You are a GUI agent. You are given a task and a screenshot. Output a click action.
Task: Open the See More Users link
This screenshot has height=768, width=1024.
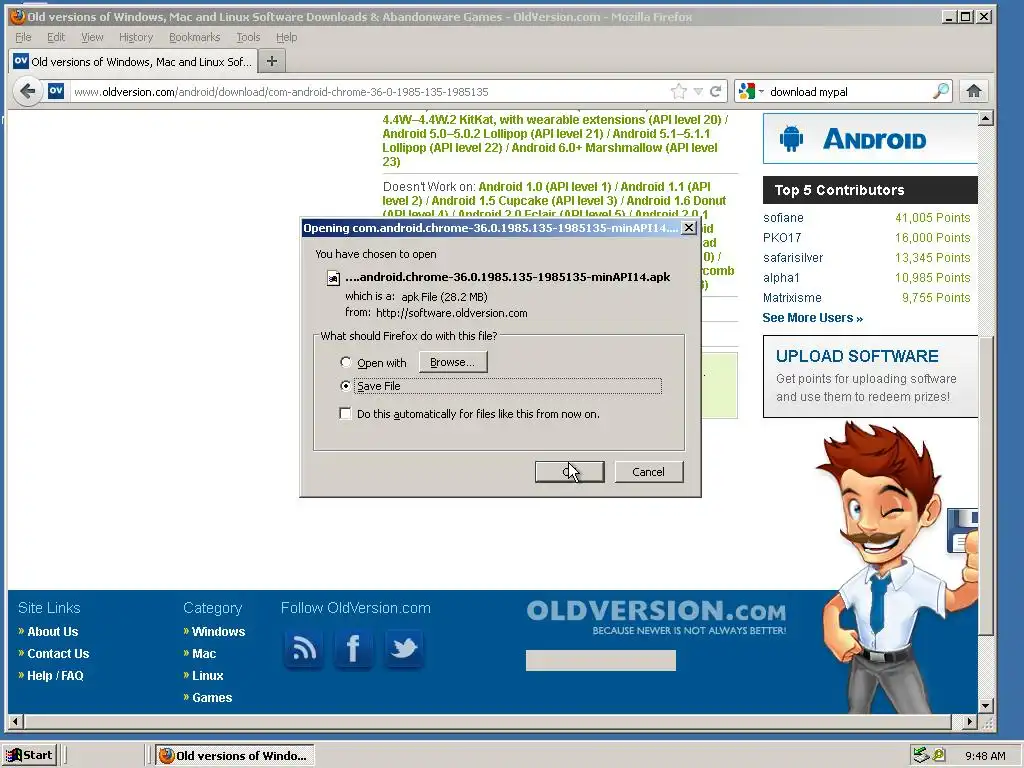812,318
